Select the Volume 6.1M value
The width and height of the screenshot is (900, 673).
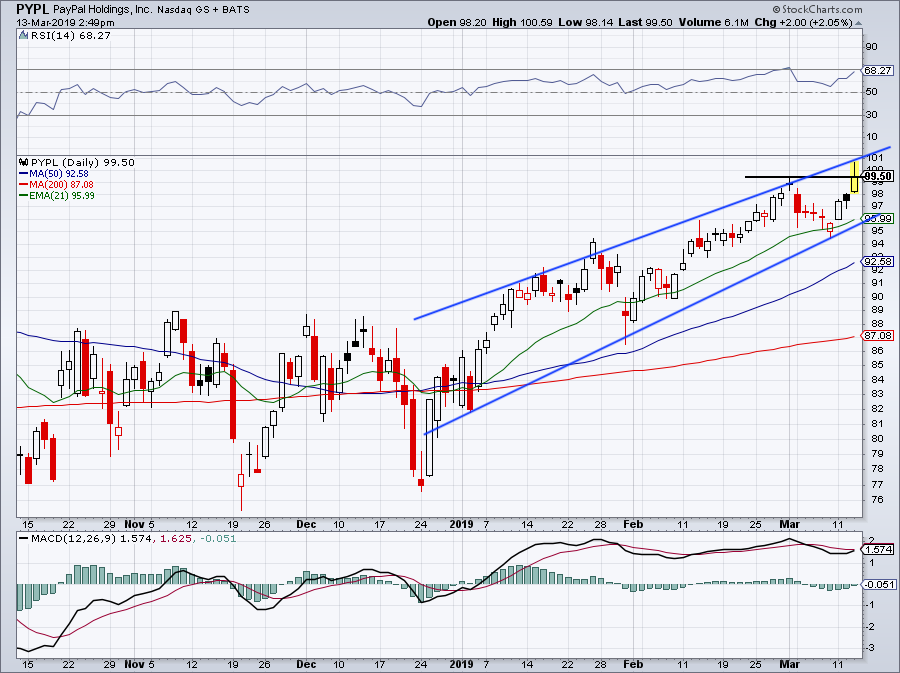pyautogui.click(x=713, y=22)
